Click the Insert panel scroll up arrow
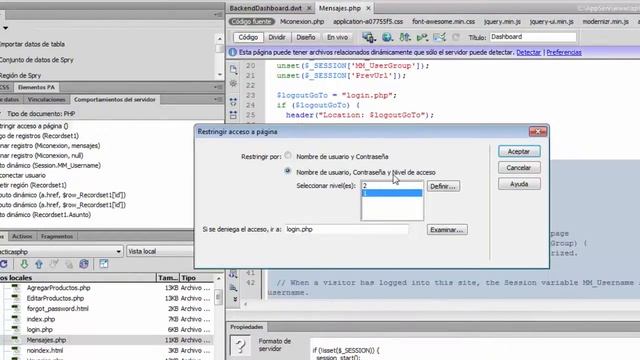This screenshot has height=360, width=640. [x=220, y=39]
